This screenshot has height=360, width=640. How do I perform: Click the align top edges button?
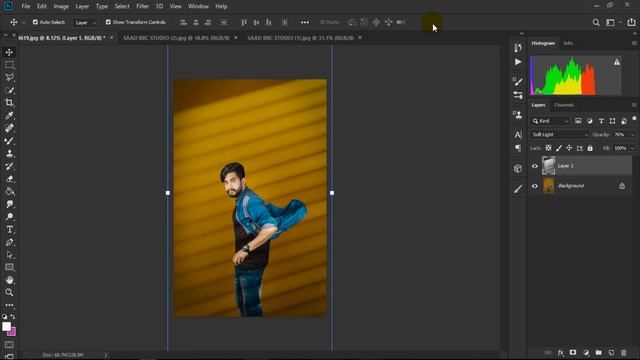244,22
